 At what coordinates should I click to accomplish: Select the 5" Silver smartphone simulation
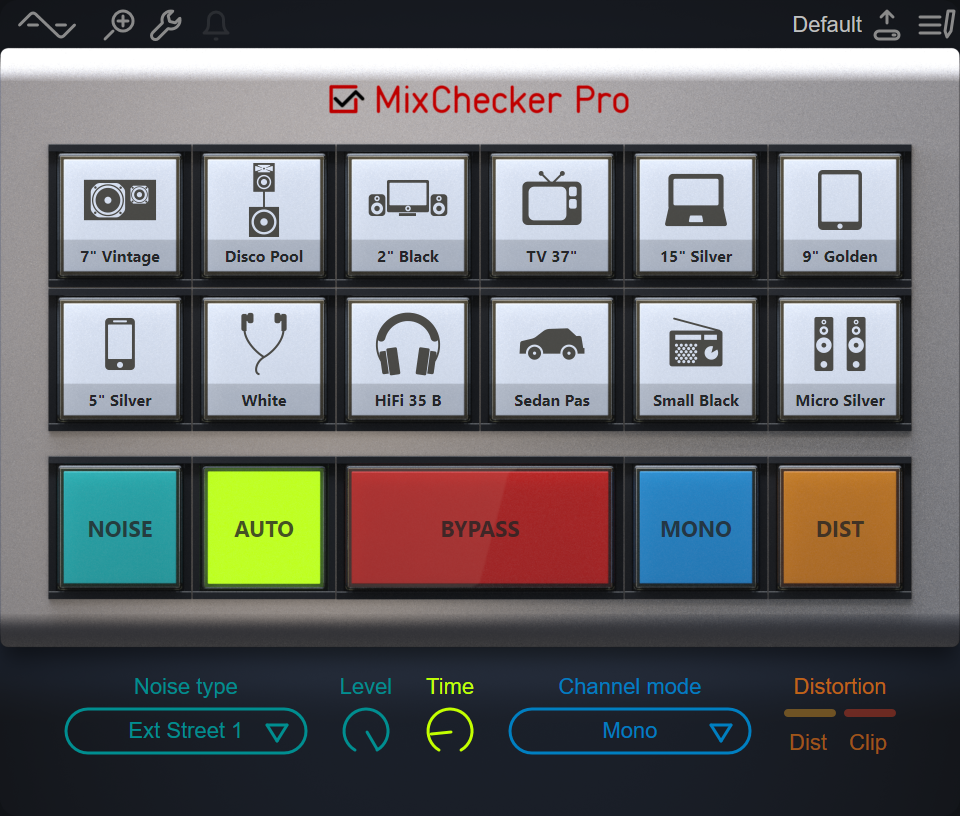[x=120, y=359]
